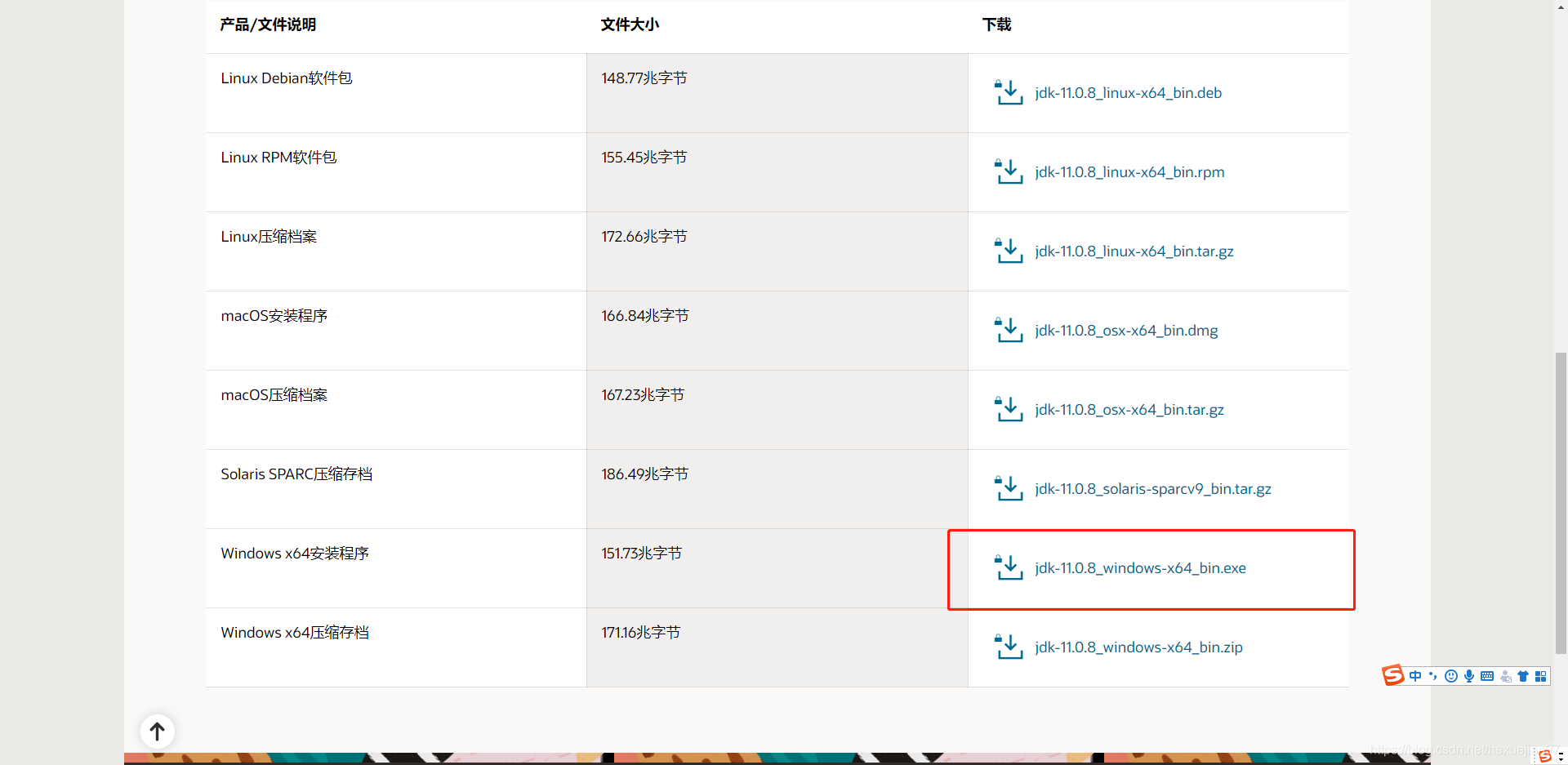Screen dimensions: 1568x765
Task: Click download icon for windows-x64_bin.zip
Action: 1009,647
